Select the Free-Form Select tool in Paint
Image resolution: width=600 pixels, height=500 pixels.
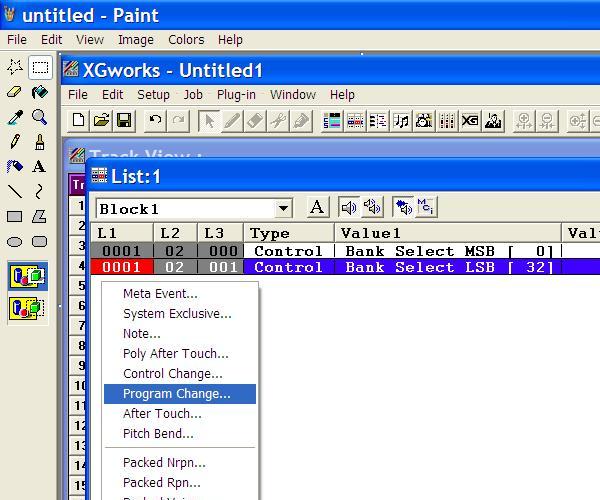(15, 67)
